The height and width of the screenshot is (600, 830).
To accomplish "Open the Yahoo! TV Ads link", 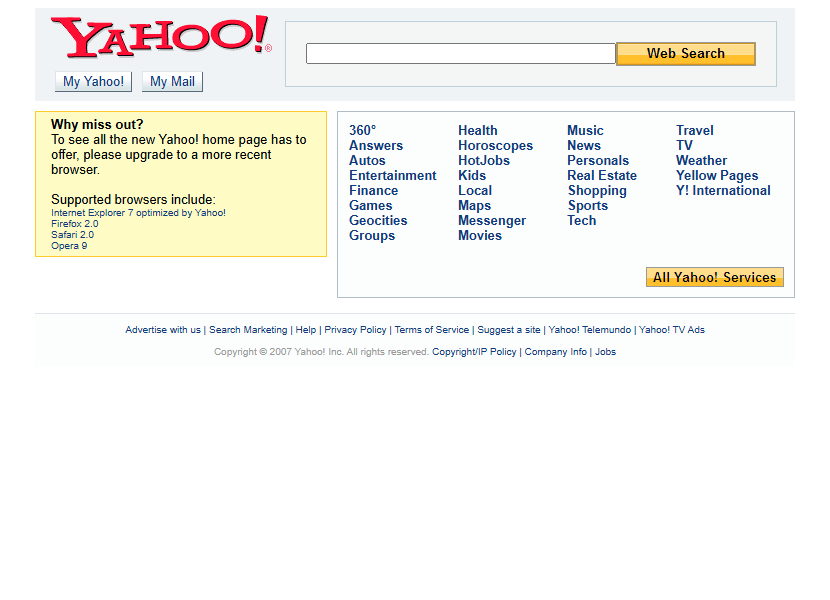I will [672, 330].
